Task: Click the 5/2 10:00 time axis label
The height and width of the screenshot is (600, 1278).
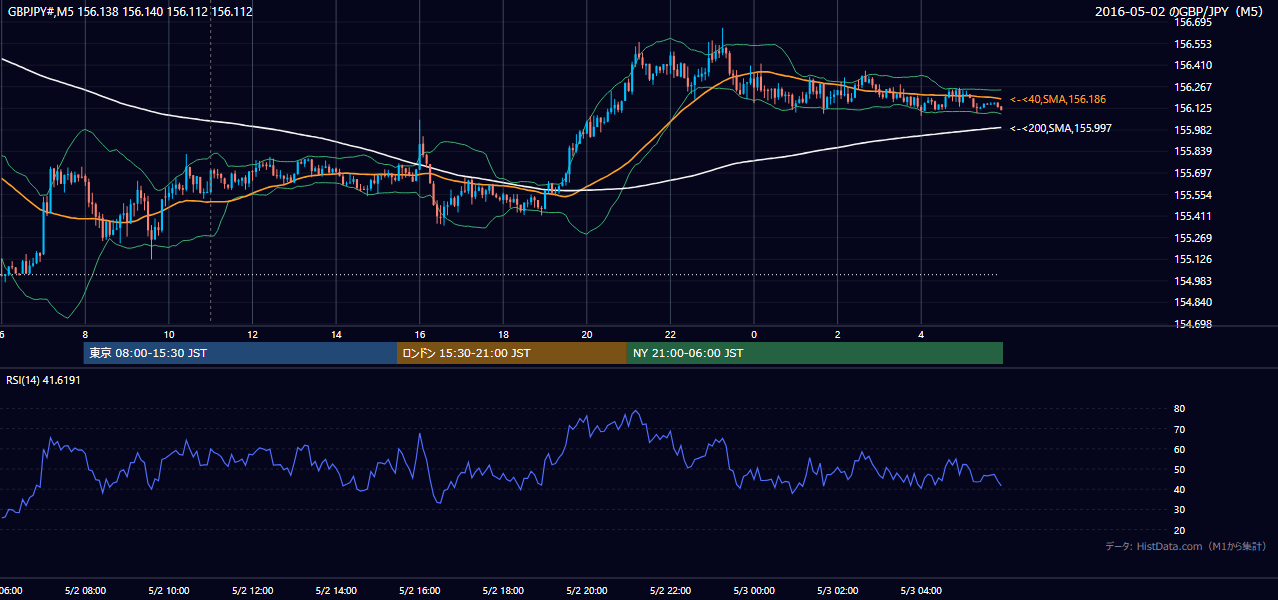Action: 168,591
